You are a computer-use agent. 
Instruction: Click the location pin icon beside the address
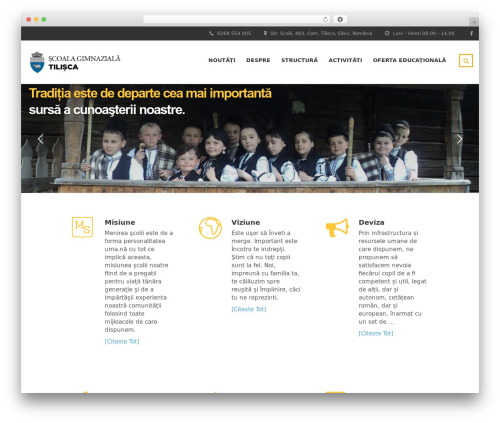265,33
